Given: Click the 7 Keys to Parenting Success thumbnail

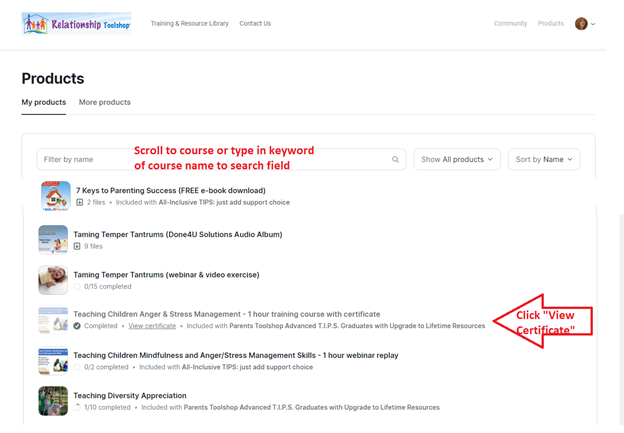Looking at the screenshot, I should (x=55, y=196).
